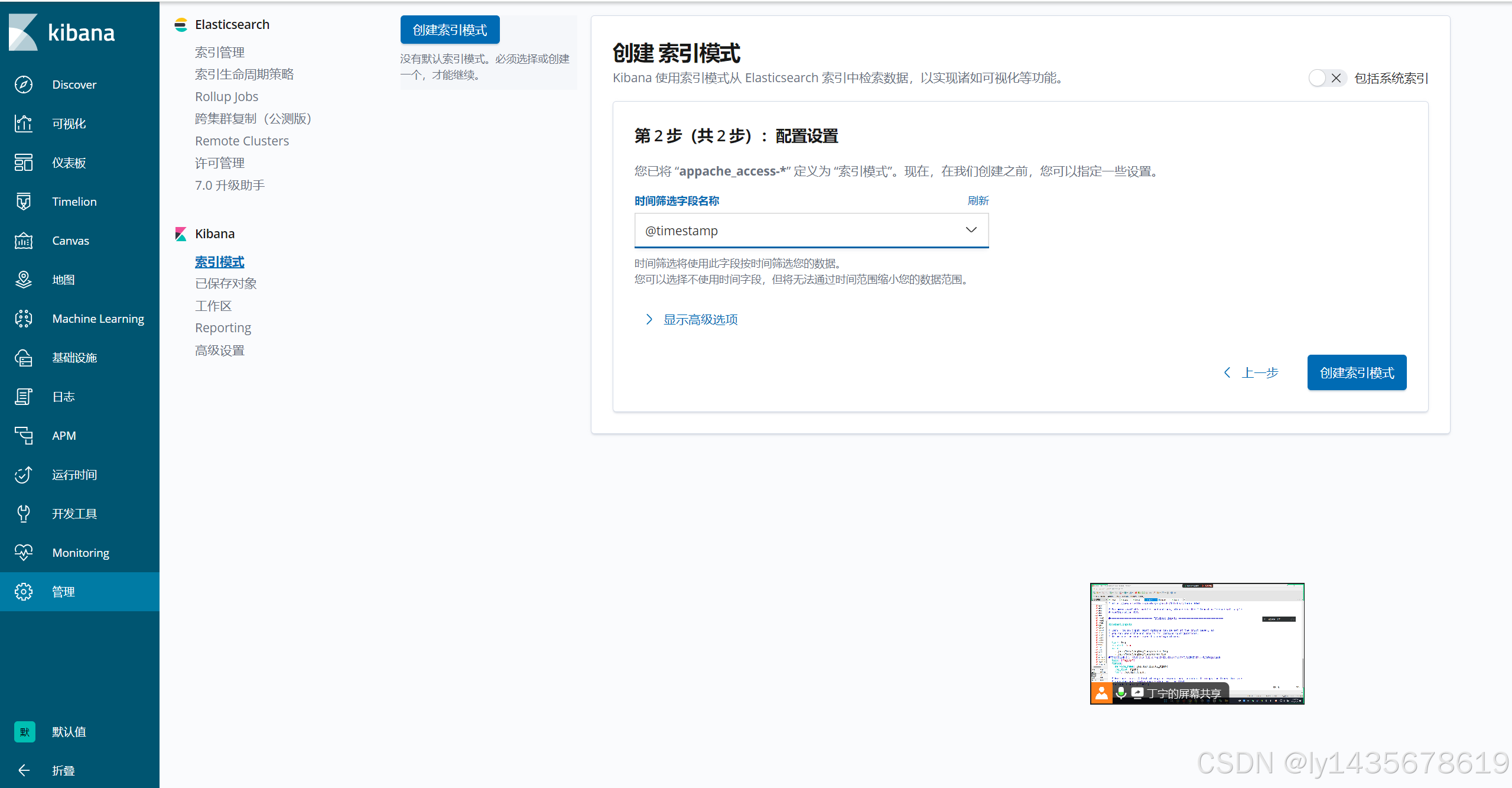Viewport: 1512px width, 788px height.
Task: Expand 显示高级选项 advanced options
Action: coord(700,320)
